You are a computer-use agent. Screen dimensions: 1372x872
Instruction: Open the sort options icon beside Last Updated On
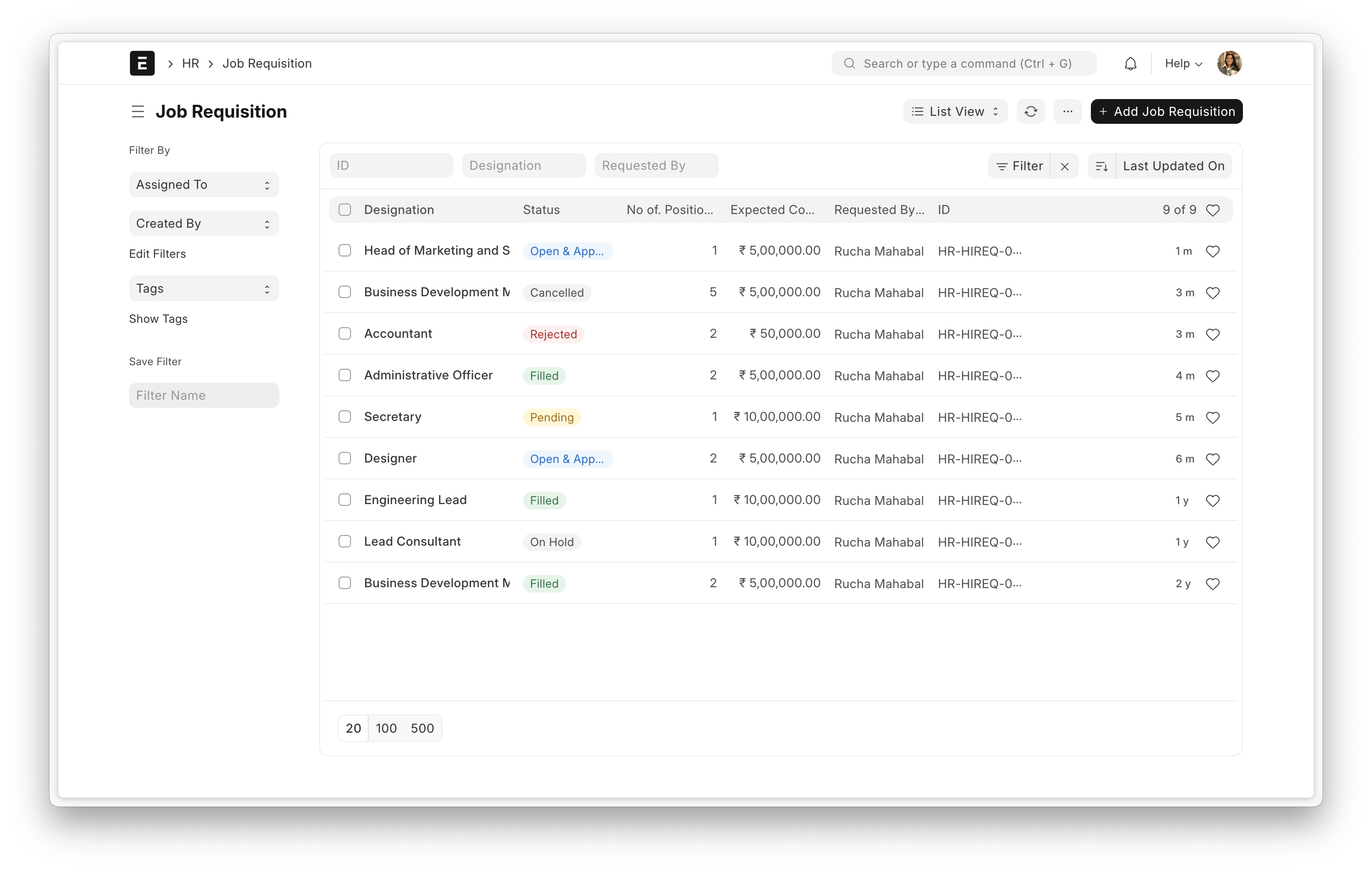(1102, 166)
